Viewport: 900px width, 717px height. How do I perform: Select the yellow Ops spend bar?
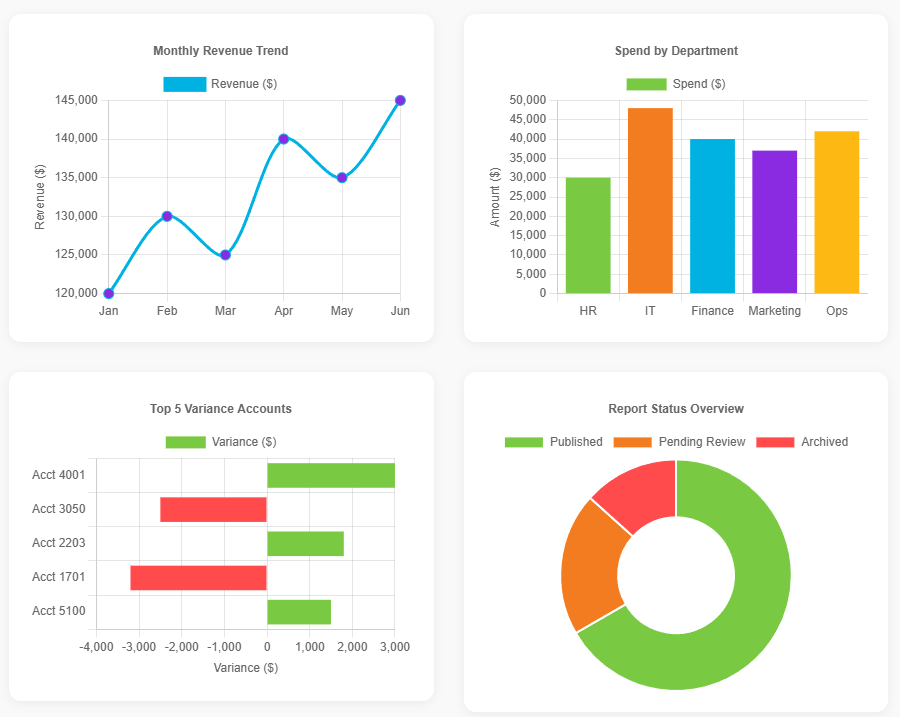837,212
